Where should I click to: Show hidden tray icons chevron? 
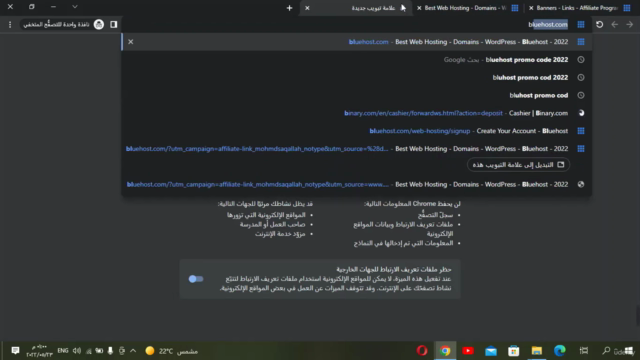click(x=133, y=351)
